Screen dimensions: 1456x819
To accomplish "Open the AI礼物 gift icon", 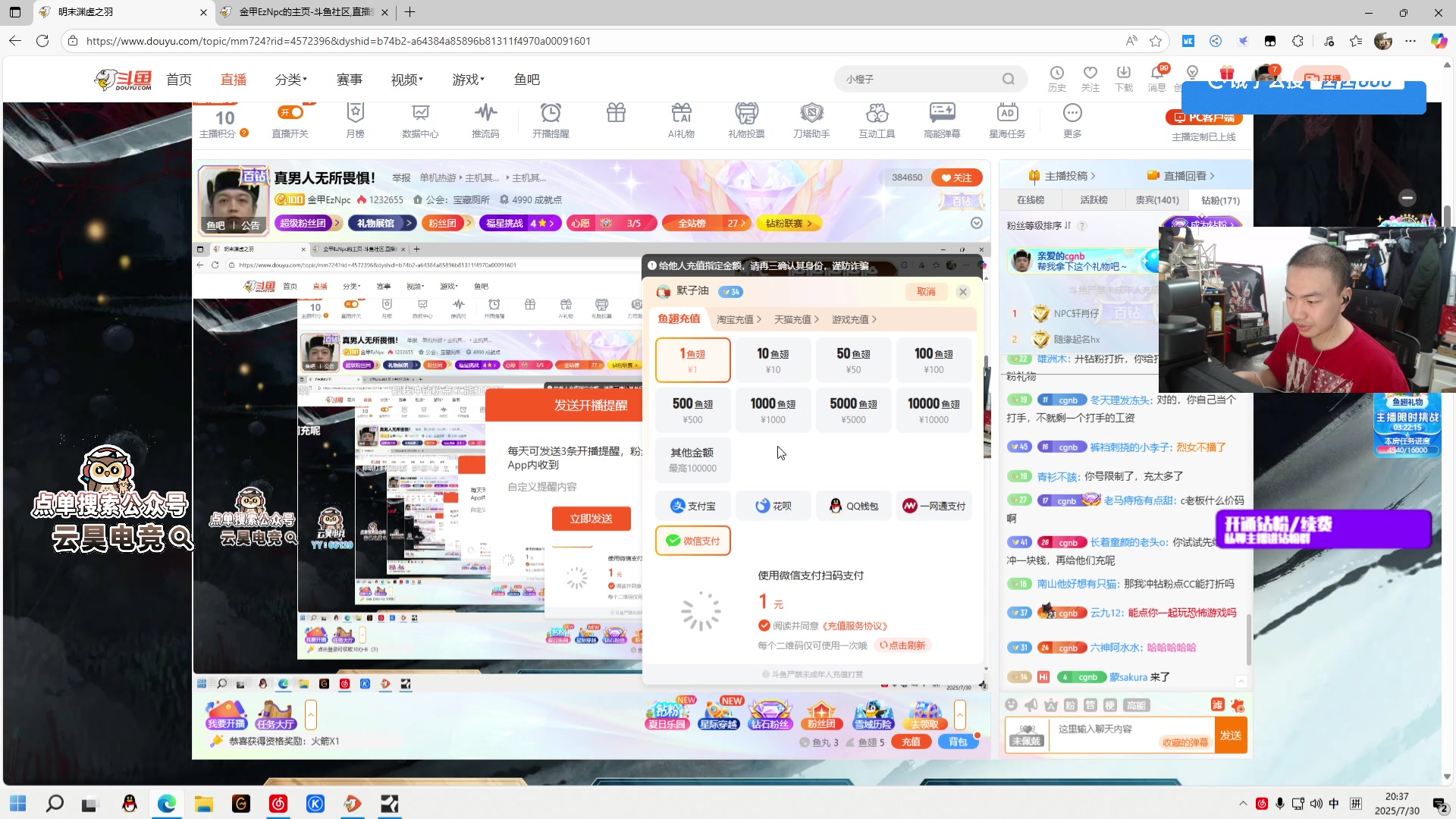I will click(681, 120).
